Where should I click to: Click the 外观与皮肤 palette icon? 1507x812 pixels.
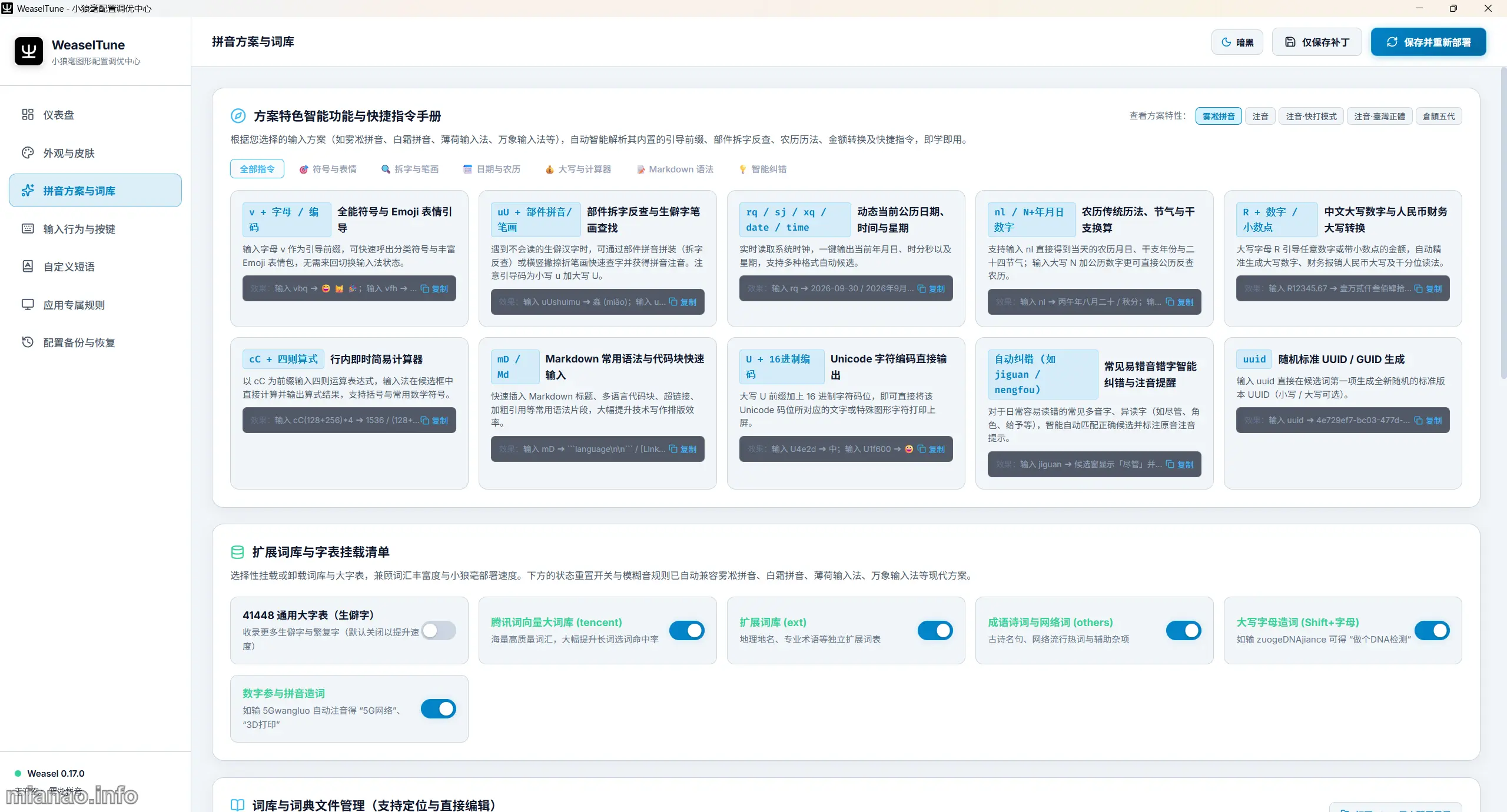28,153
